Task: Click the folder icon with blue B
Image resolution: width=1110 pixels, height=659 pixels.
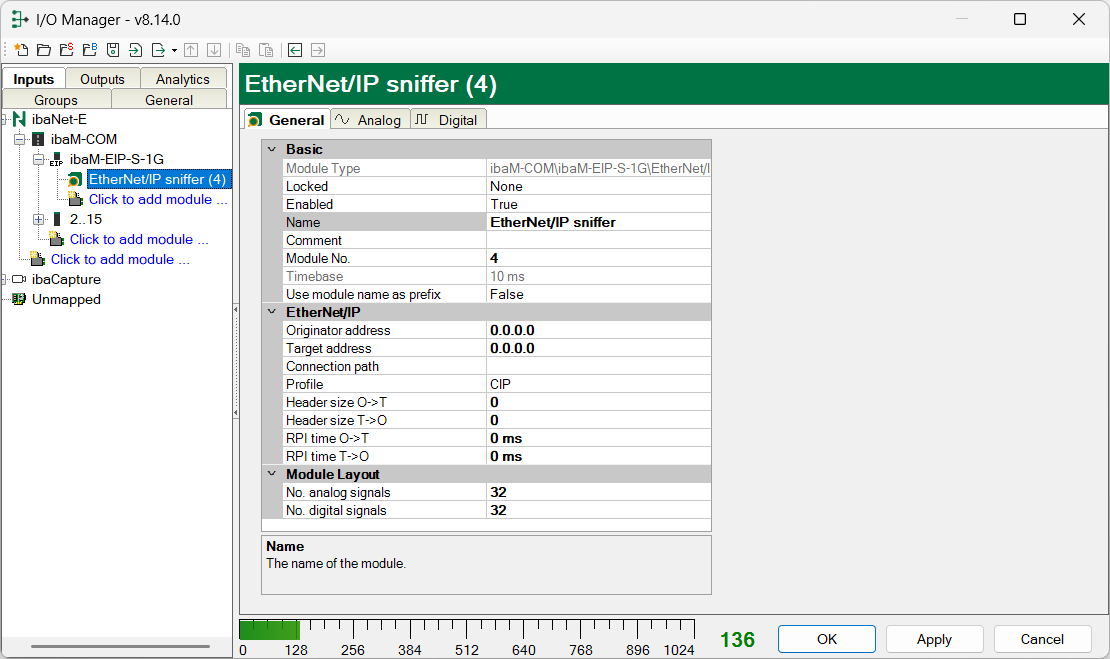Action: [x=90, y=50]
